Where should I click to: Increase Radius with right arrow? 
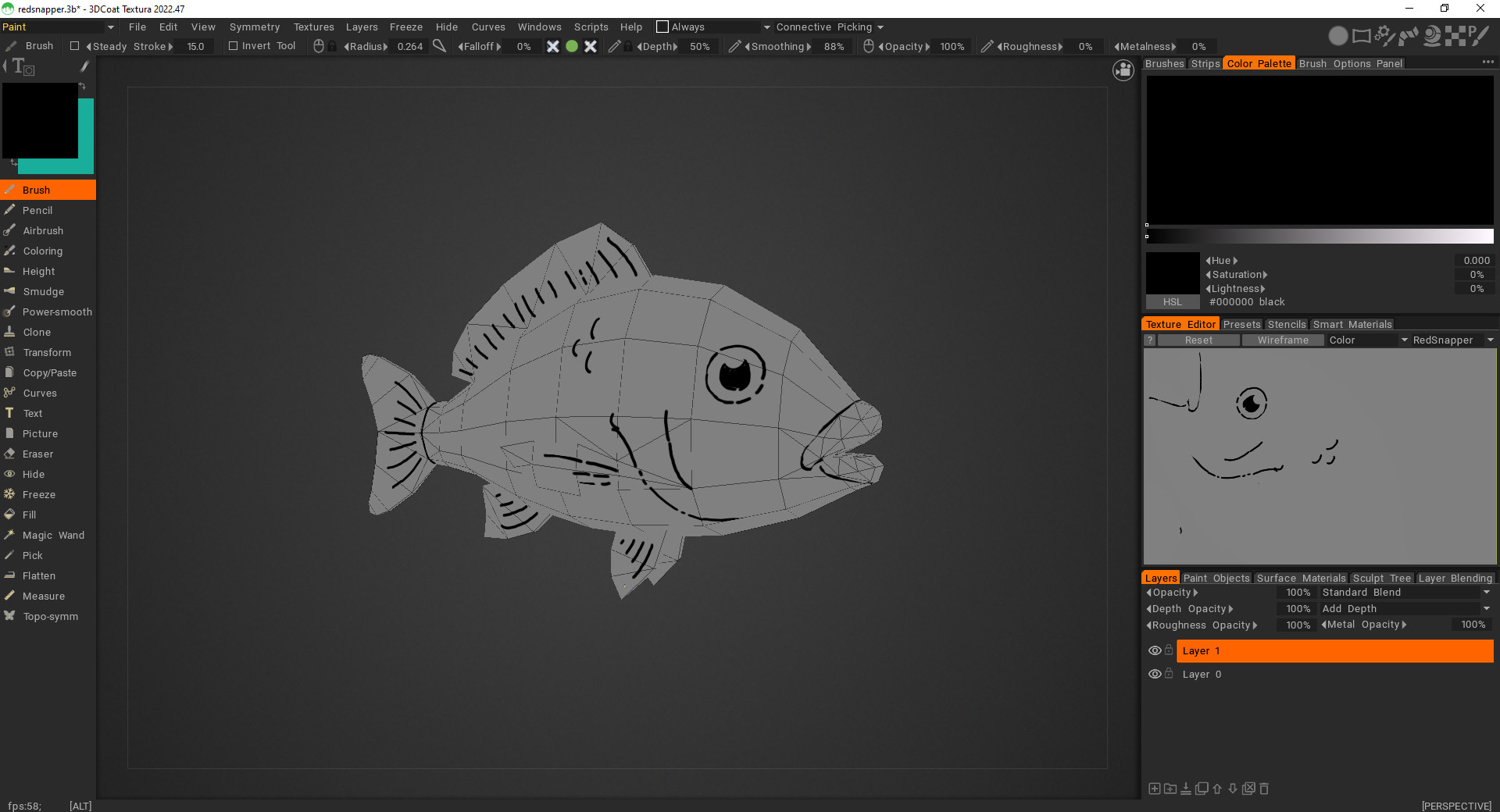[386, 47]
